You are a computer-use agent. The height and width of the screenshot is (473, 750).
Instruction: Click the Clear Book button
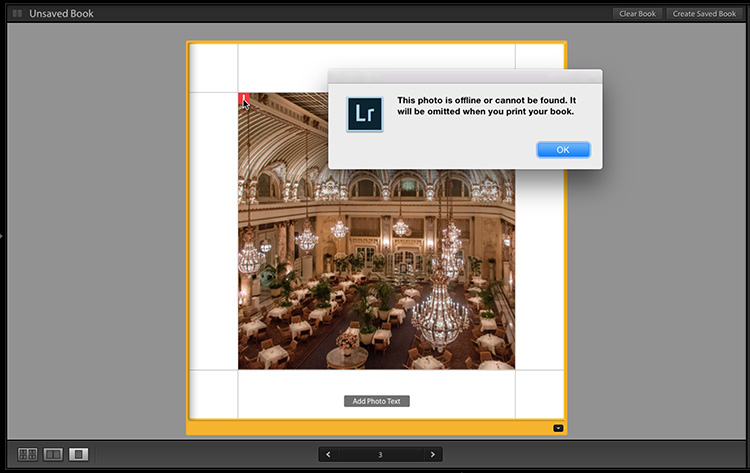point(637,14)
